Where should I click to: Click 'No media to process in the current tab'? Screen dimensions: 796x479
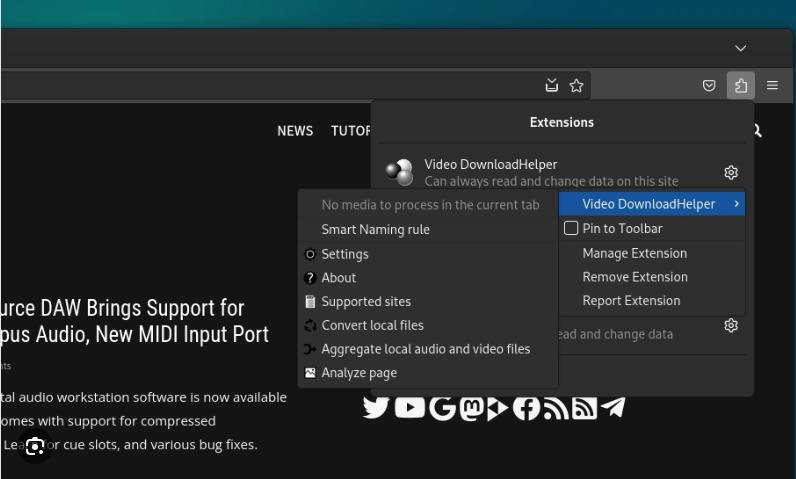coord(430,205)
